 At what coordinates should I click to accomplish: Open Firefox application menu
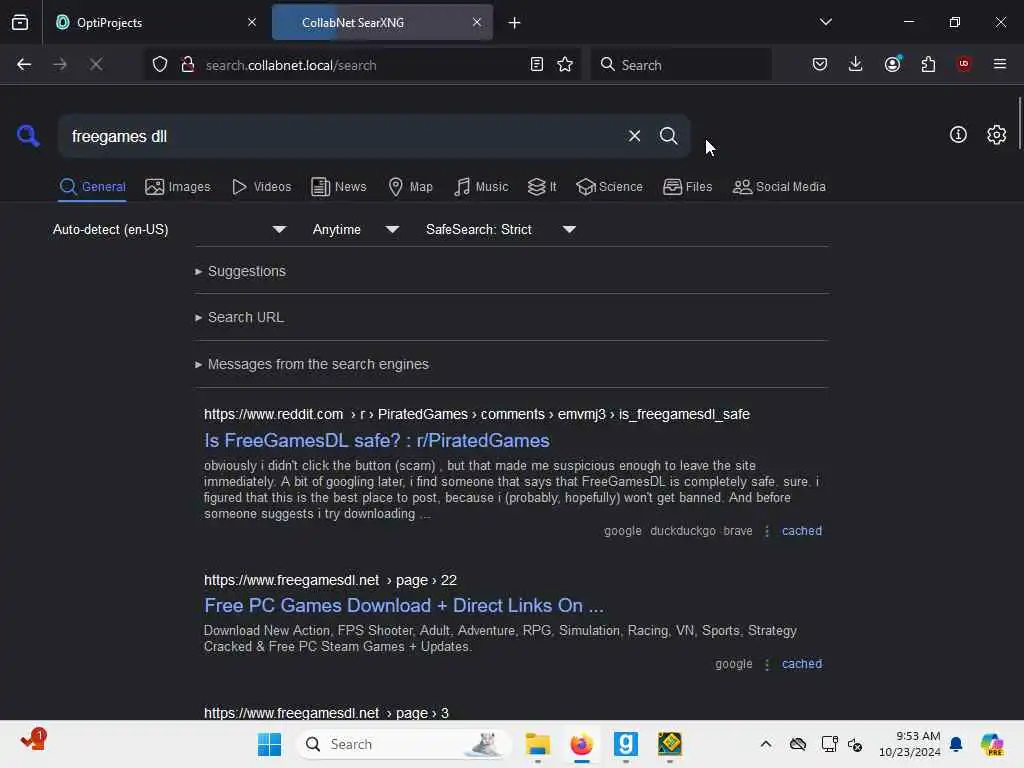pyautogui.click(x=999, y=64)
